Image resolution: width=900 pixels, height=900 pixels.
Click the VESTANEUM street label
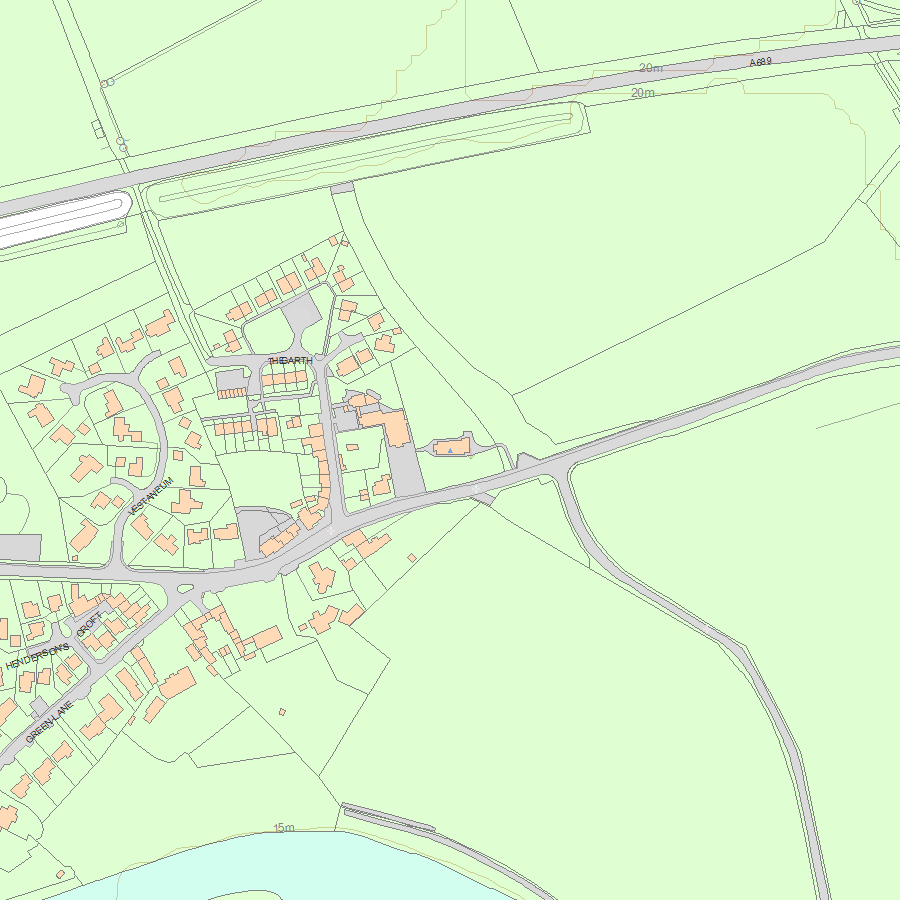coord(151,496)
